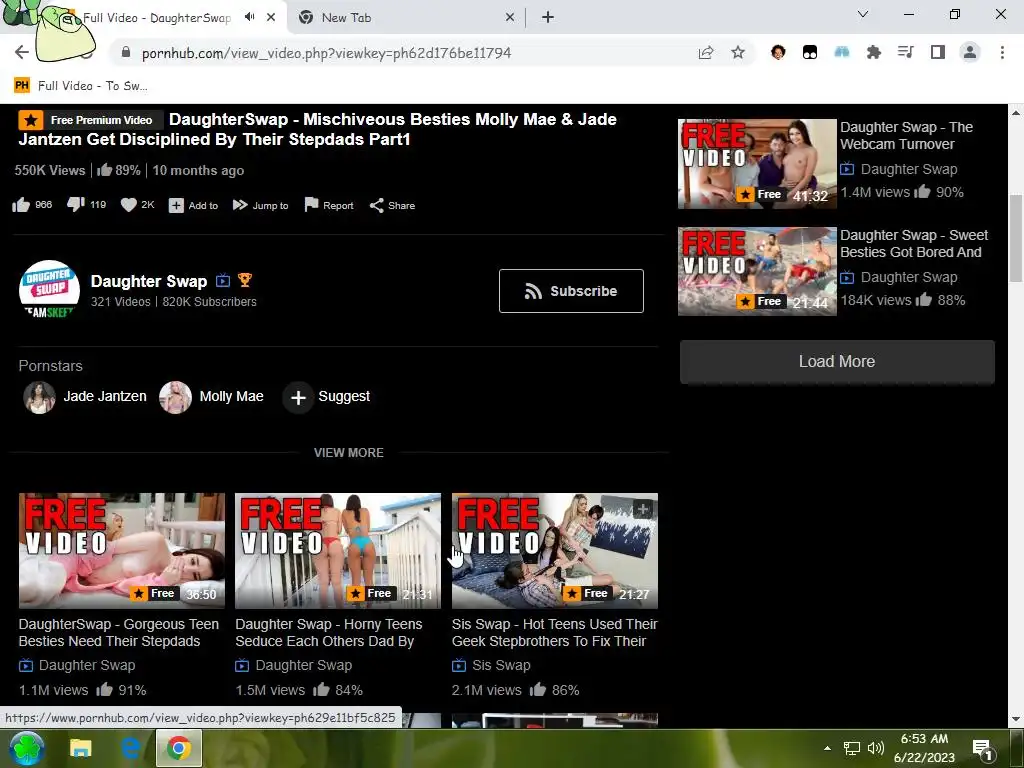Screen dimensions: 1024x768
Task: Subscribe to the channel
Action: coord(571,291)
